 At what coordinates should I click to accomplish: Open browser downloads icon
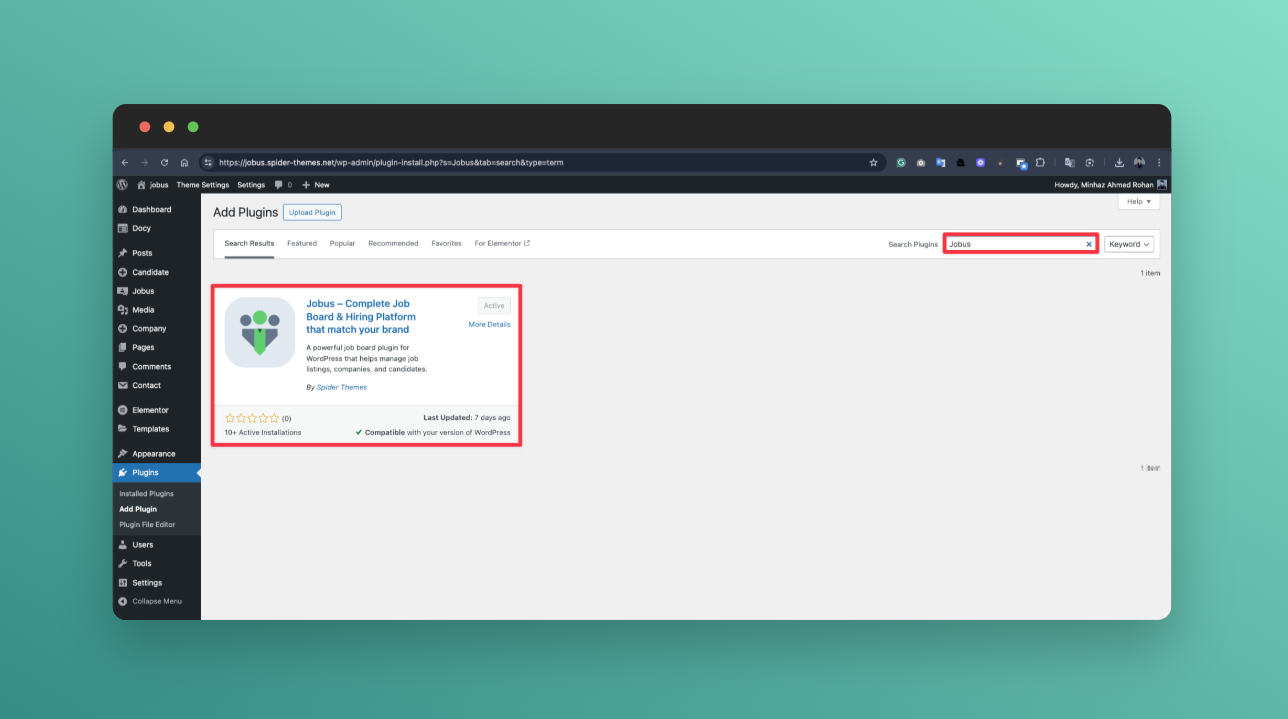coord(1119,162)
